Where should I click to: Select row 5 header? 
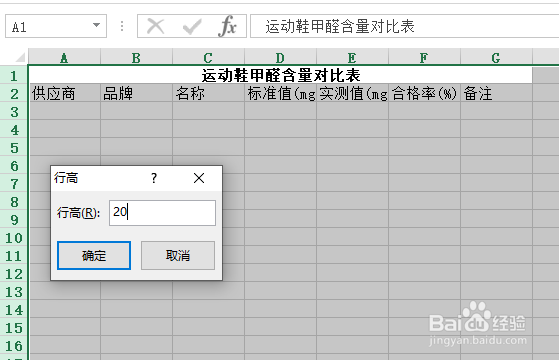(x=14, y=148)
